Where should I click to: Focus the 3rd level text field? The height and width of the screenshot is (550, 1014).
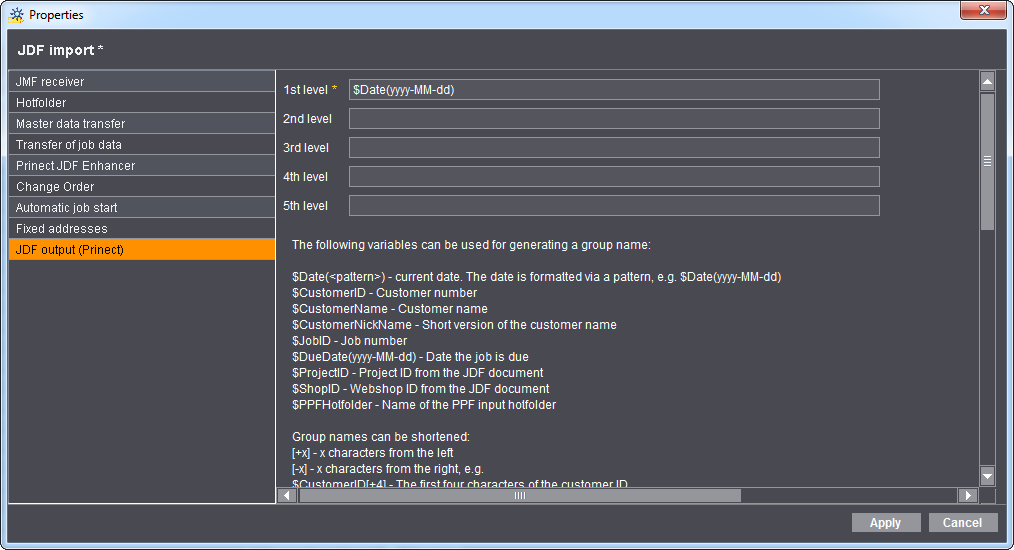pos(613,148)
